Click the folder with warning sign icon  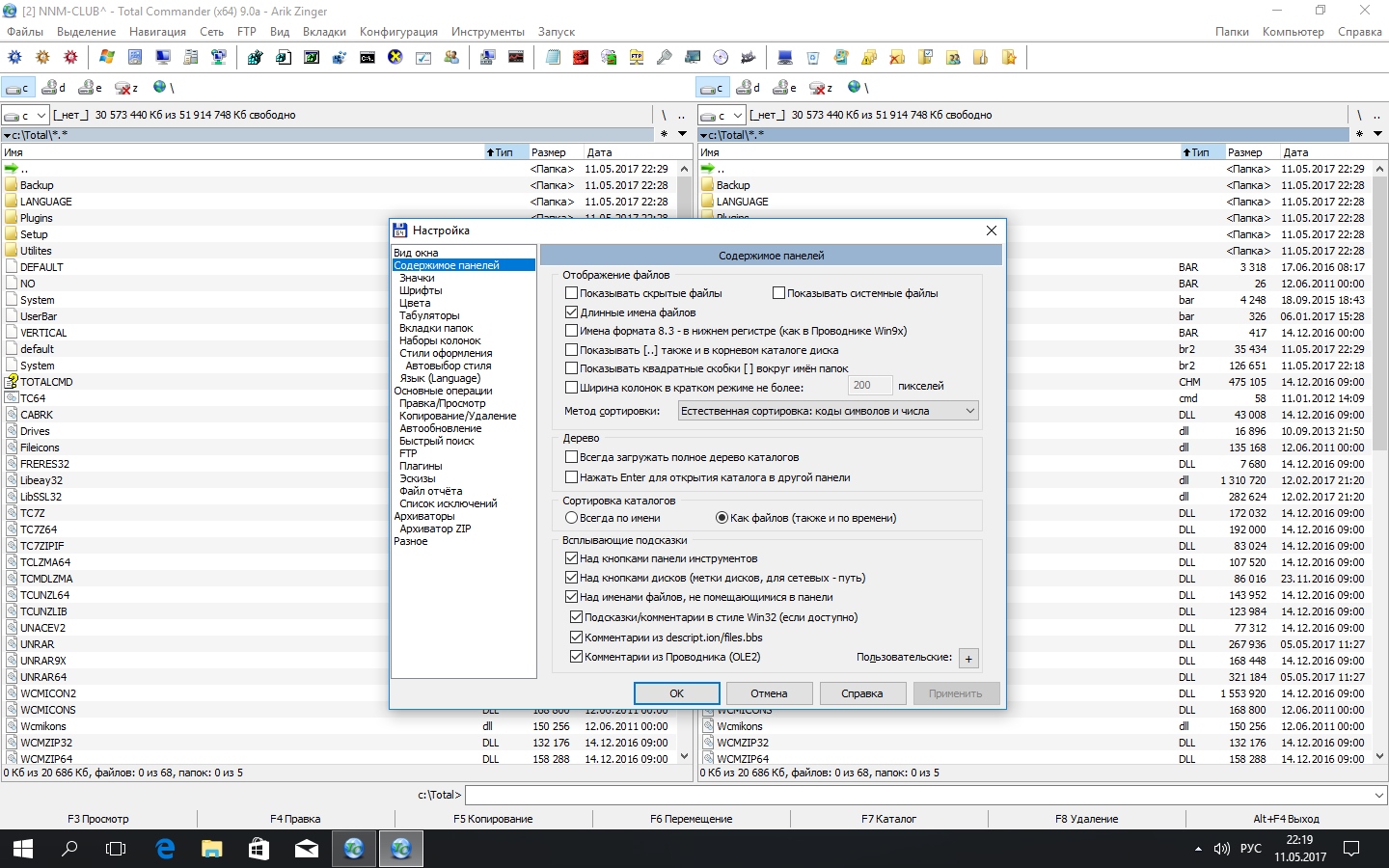869,57
